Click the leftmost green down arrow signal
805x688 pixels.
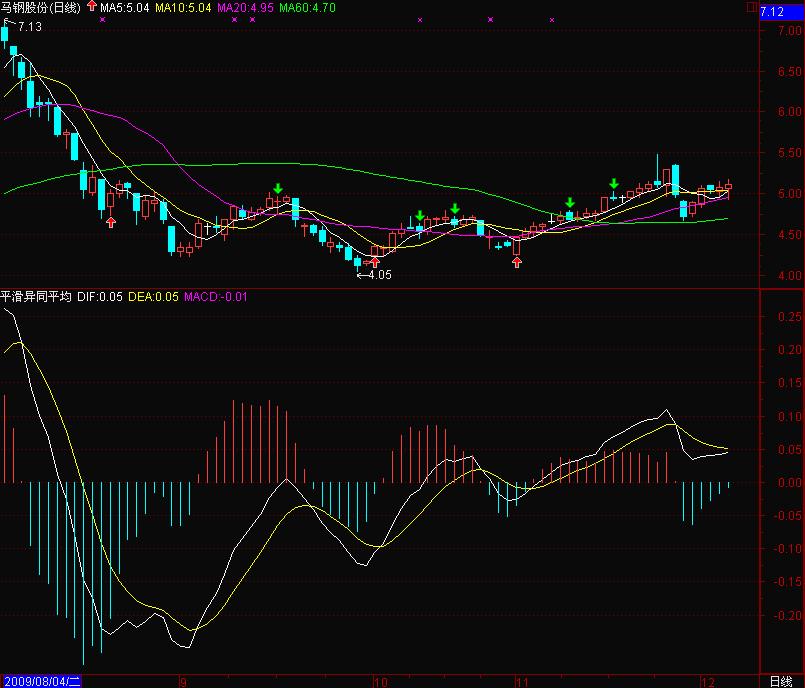(x=278, y=188)
